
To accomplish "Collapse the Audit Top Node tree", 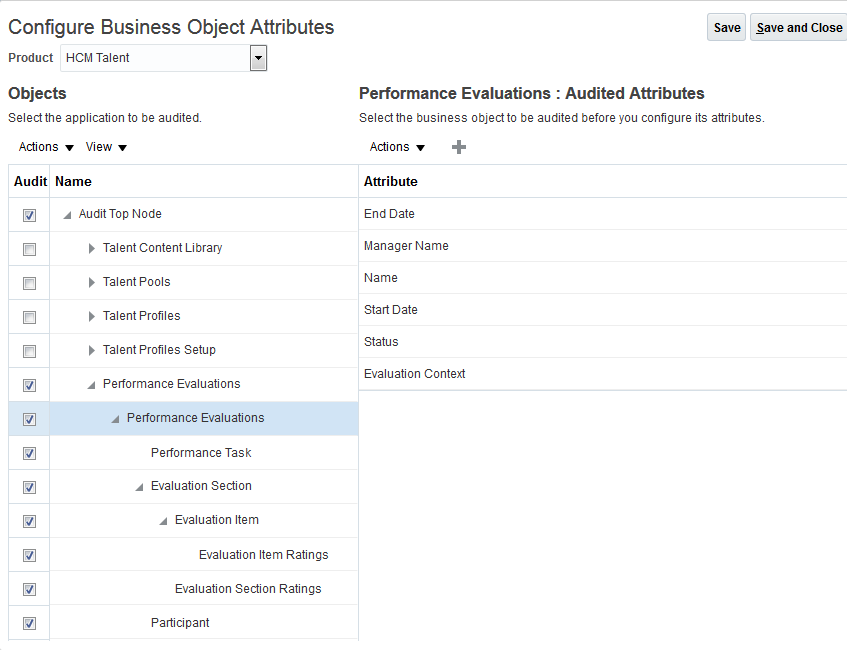I will 68,214.
